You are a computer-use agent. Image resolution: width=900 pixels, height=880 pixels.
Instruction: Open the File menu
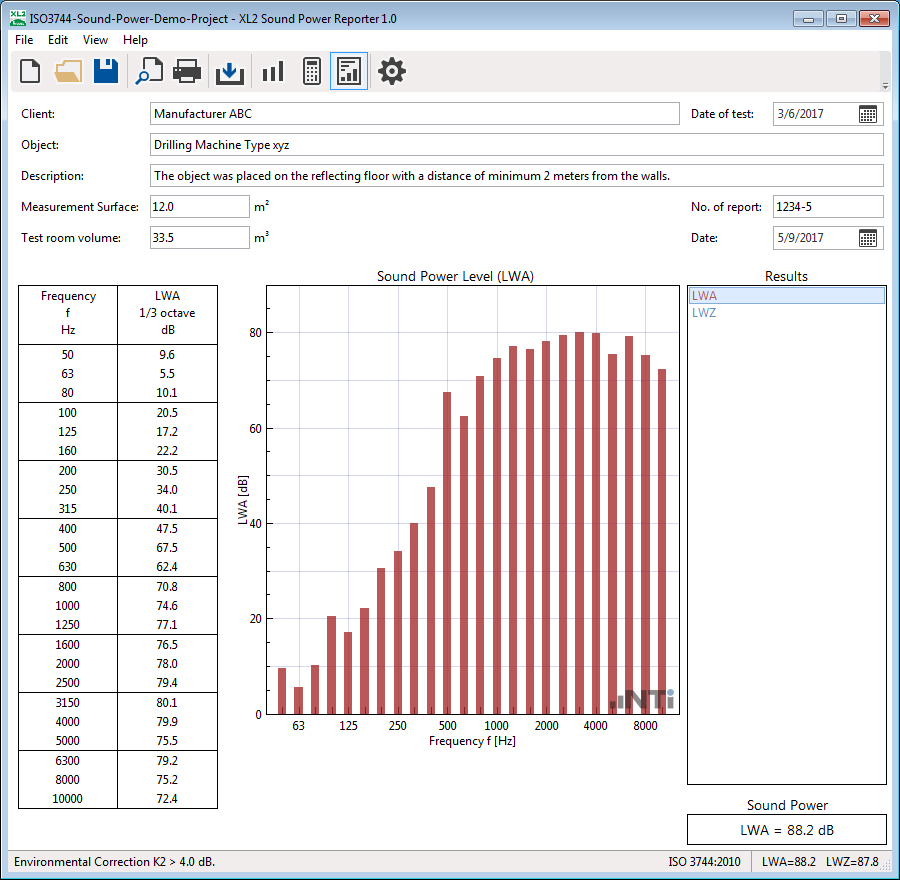[24, 40]
